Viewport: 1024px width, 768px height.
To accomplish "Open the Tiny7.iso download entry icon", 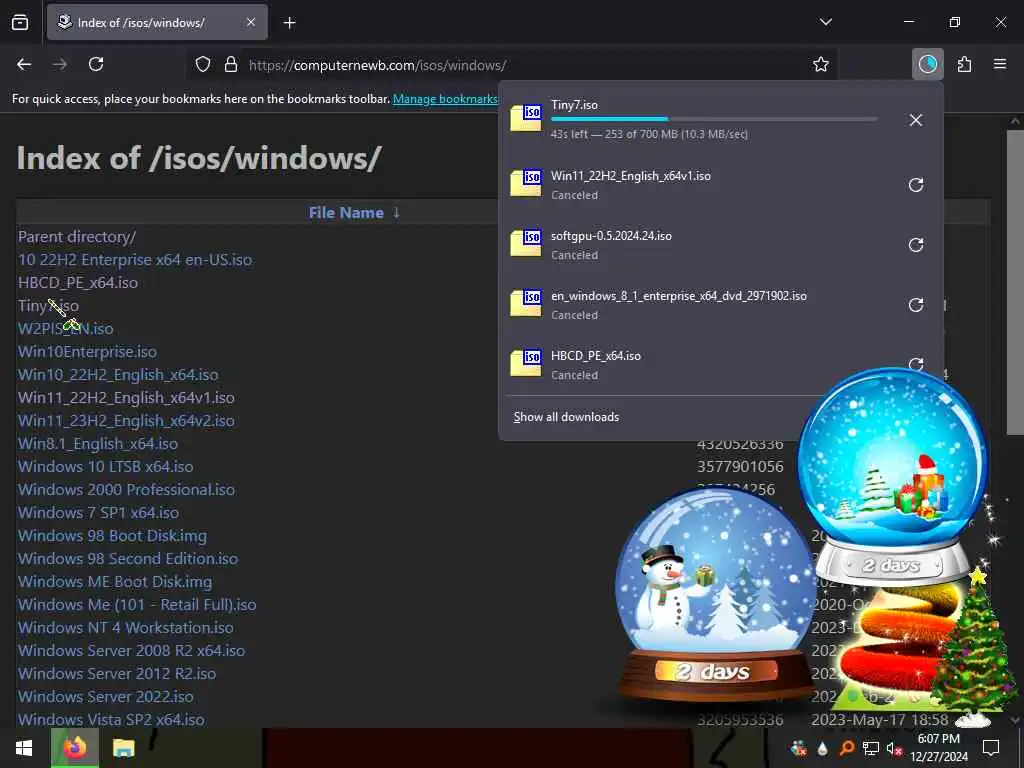I will tap(526, 118).
